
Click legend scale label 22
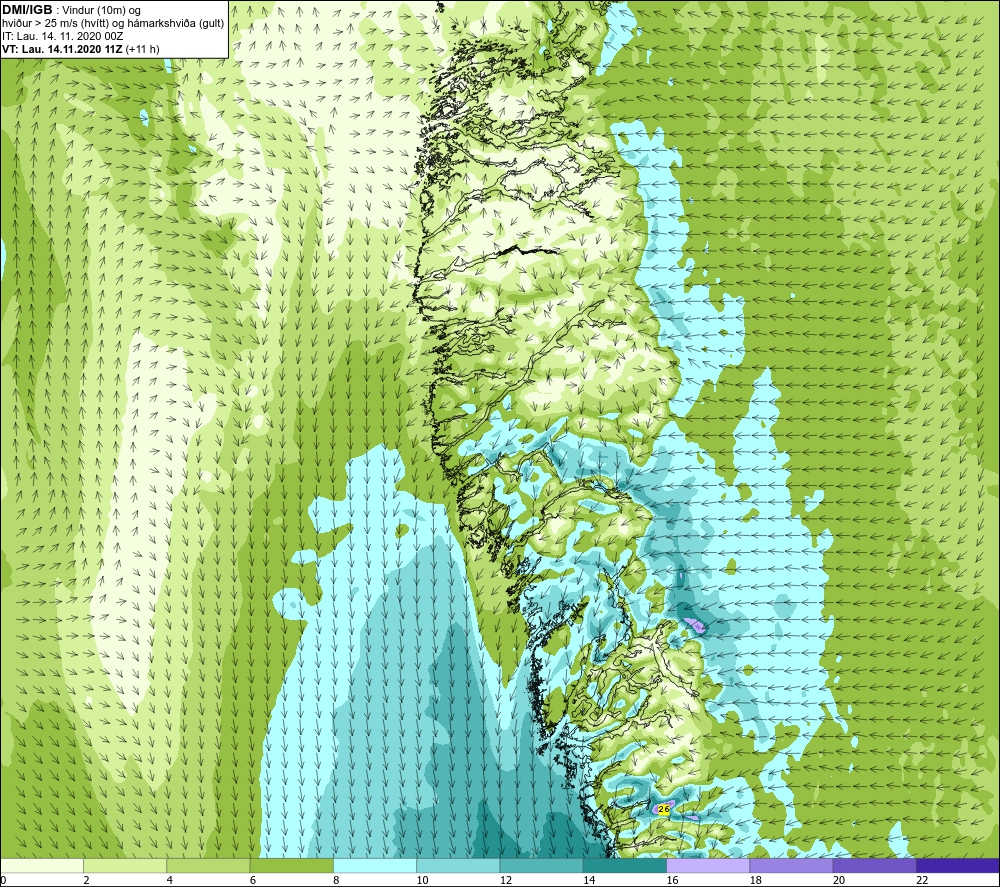(x=922, y=881)
